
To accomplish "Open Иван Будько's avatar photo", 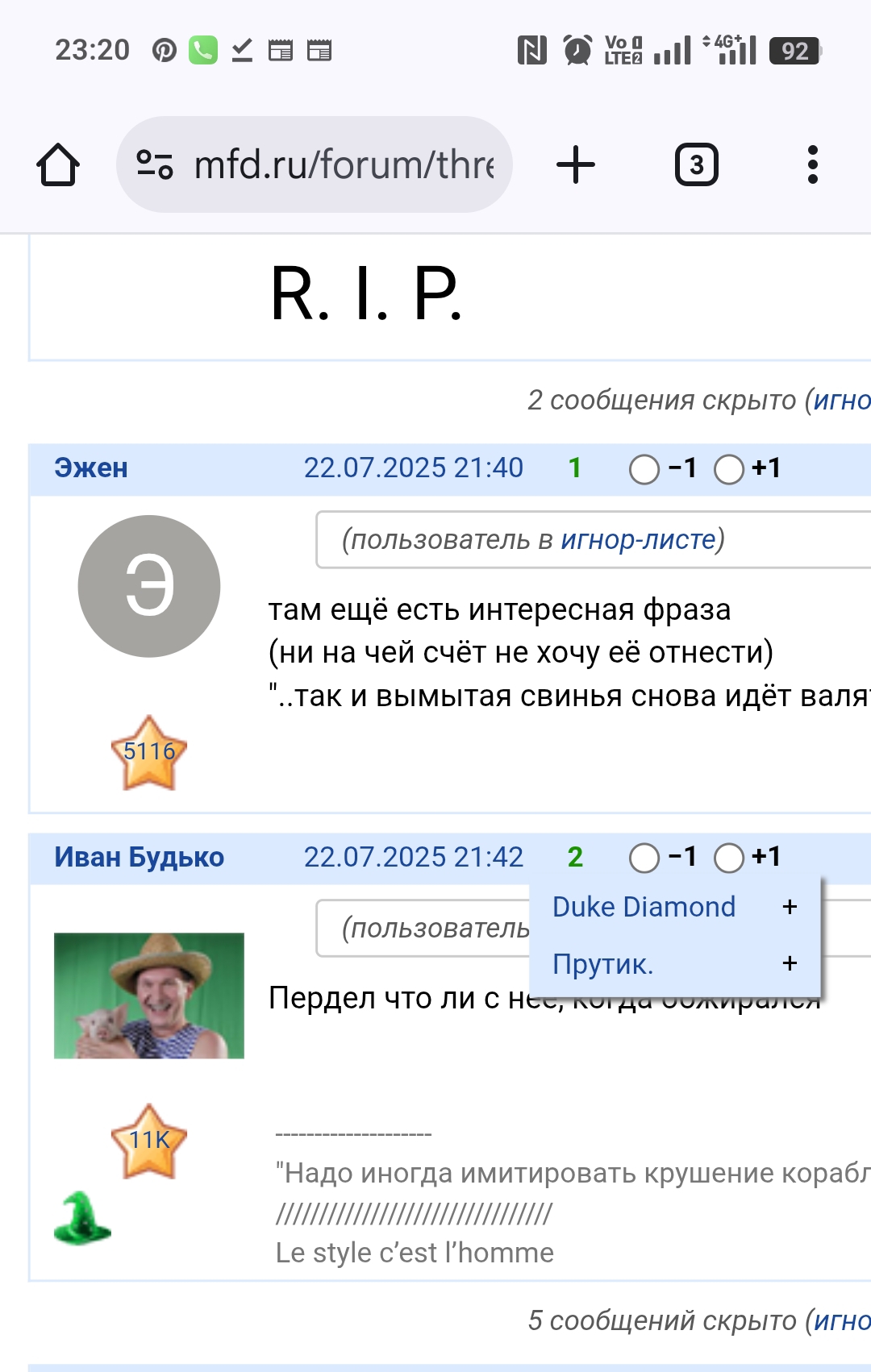I will tap(149, 996).
